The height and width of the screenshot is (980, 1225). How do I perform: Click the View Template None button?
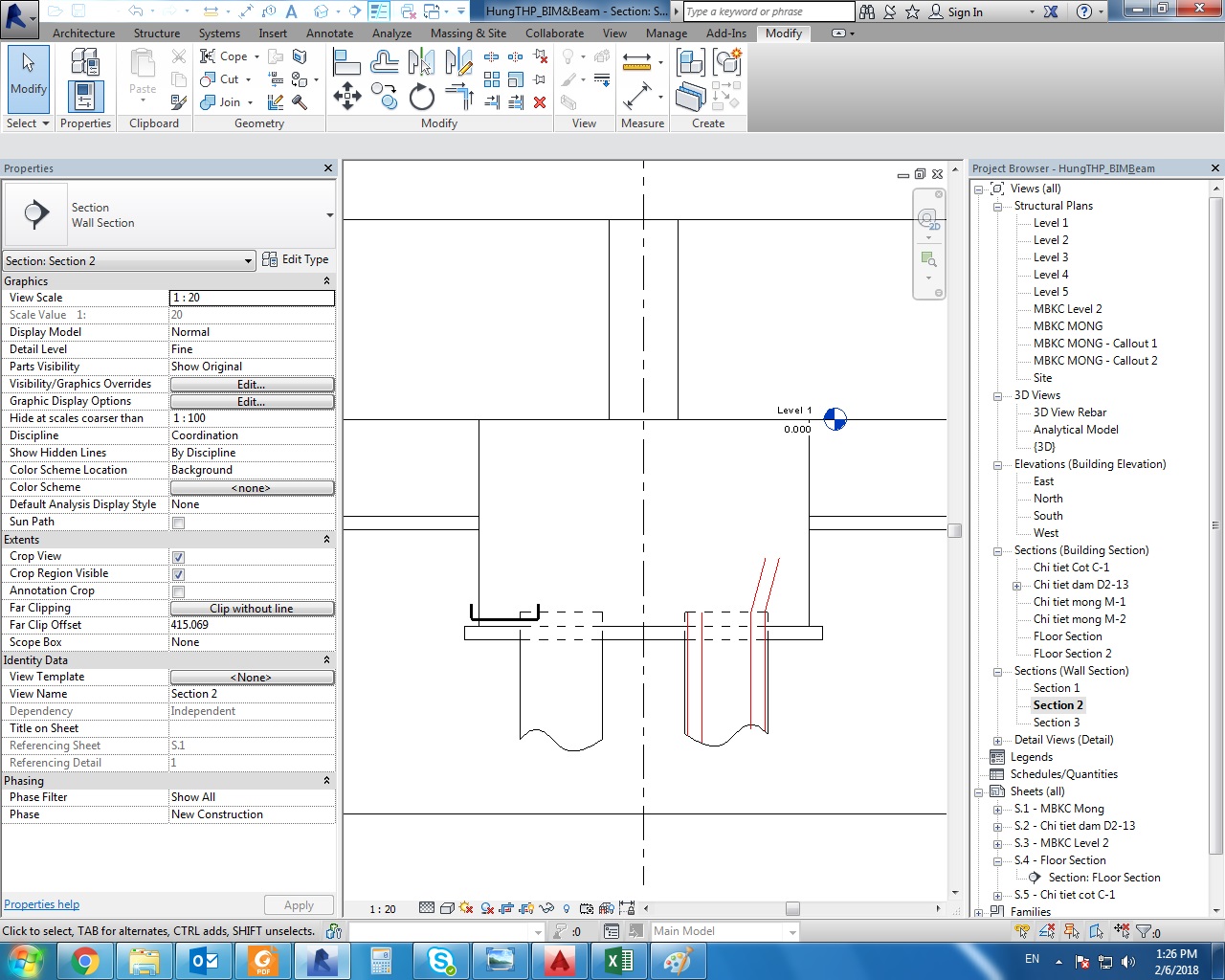(x=252, y=678)
